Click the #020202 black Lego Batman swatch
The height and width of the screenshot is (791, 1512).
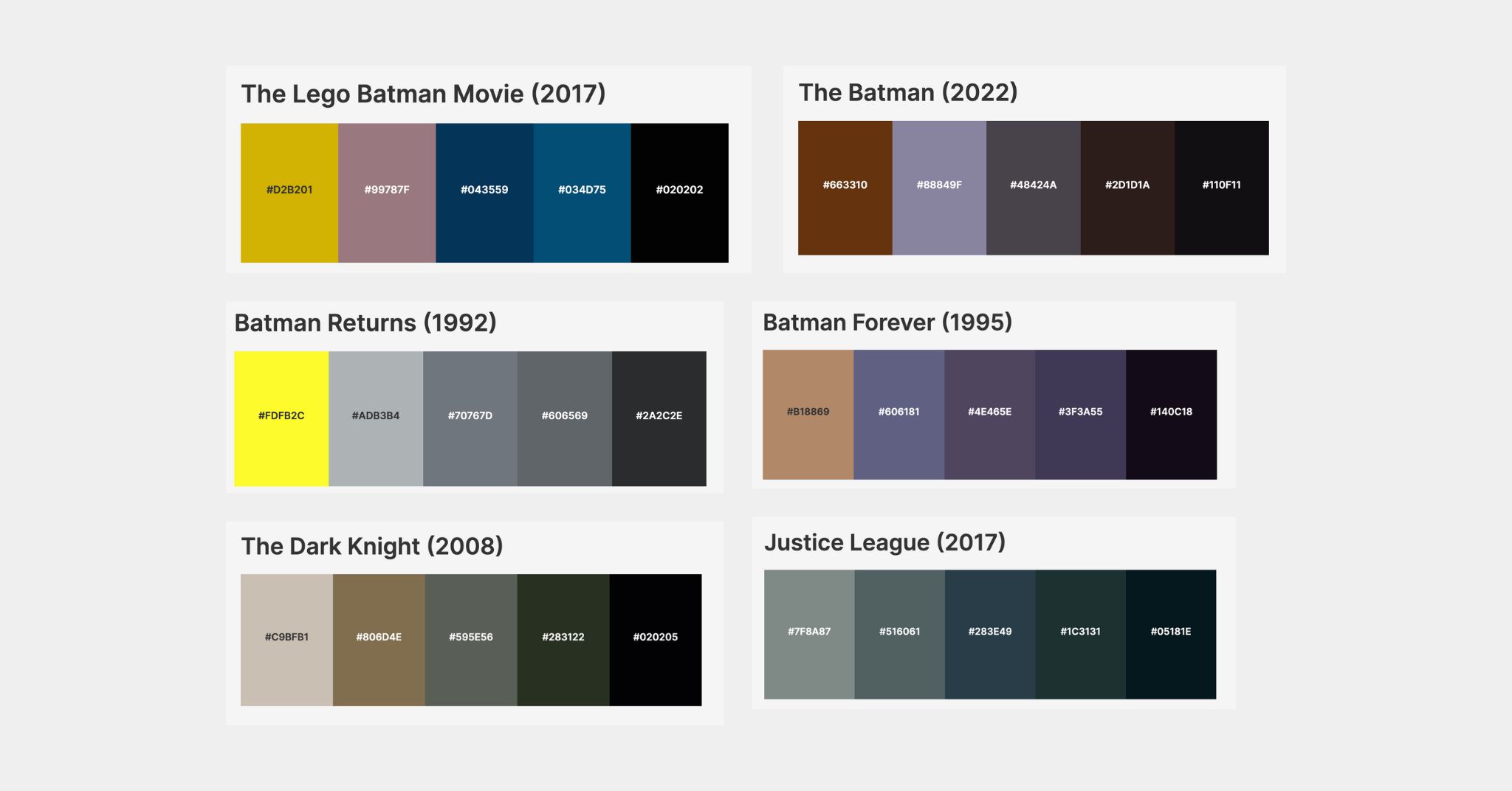(x=679, y=190)
